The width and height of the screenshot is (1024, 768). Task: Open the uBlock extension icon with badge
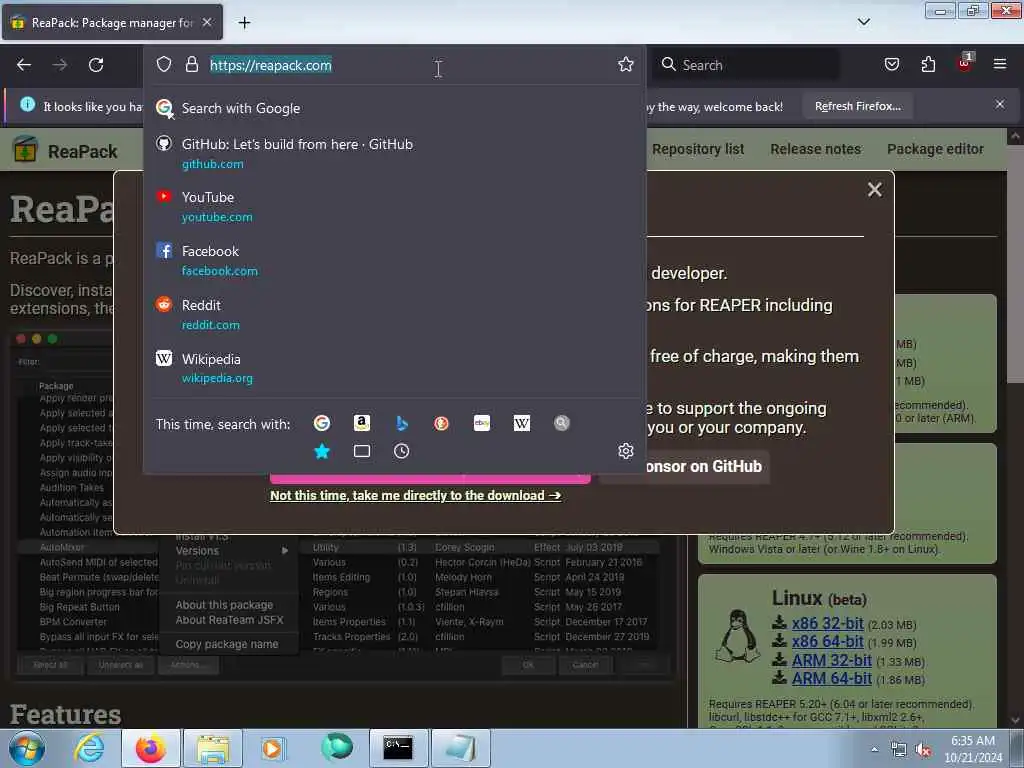pos(965,63)
